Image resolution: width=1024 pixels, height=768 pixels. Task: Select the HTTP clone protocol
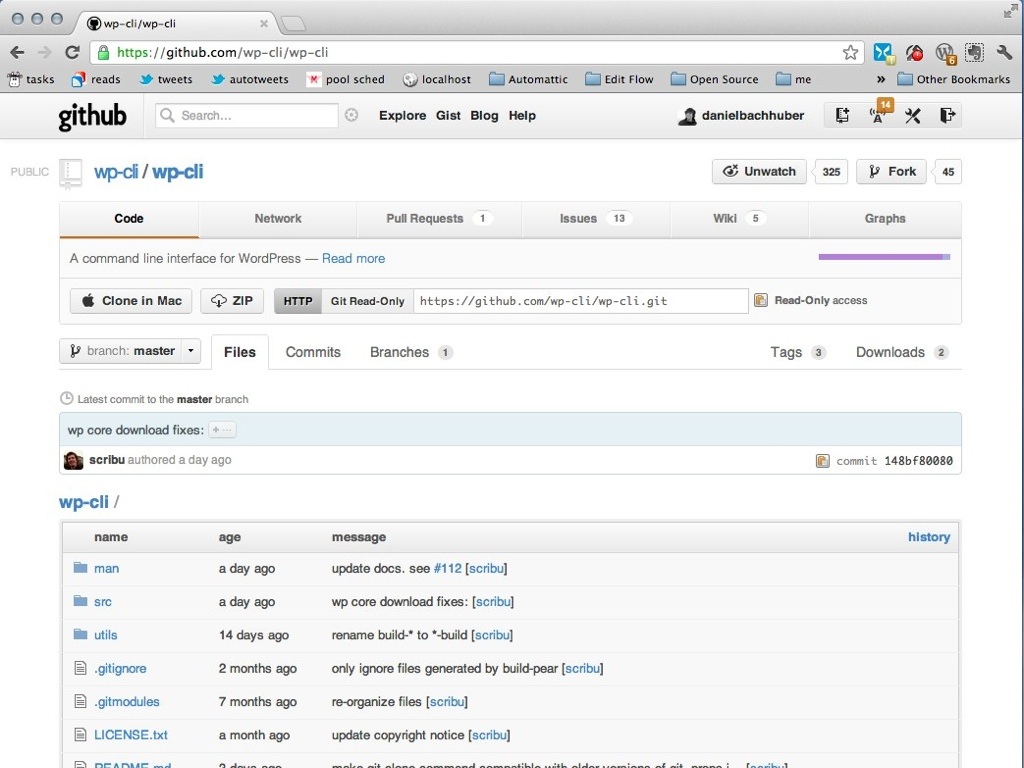(298, 301)
